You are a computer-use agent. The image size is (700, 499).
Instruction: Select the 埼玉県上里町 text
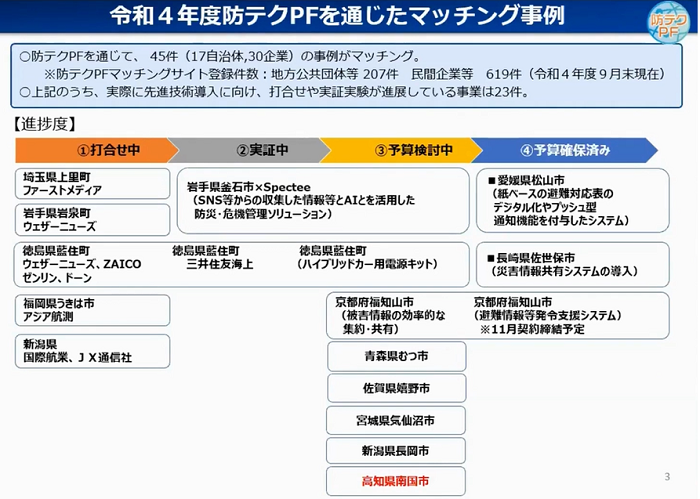[57, 177]
